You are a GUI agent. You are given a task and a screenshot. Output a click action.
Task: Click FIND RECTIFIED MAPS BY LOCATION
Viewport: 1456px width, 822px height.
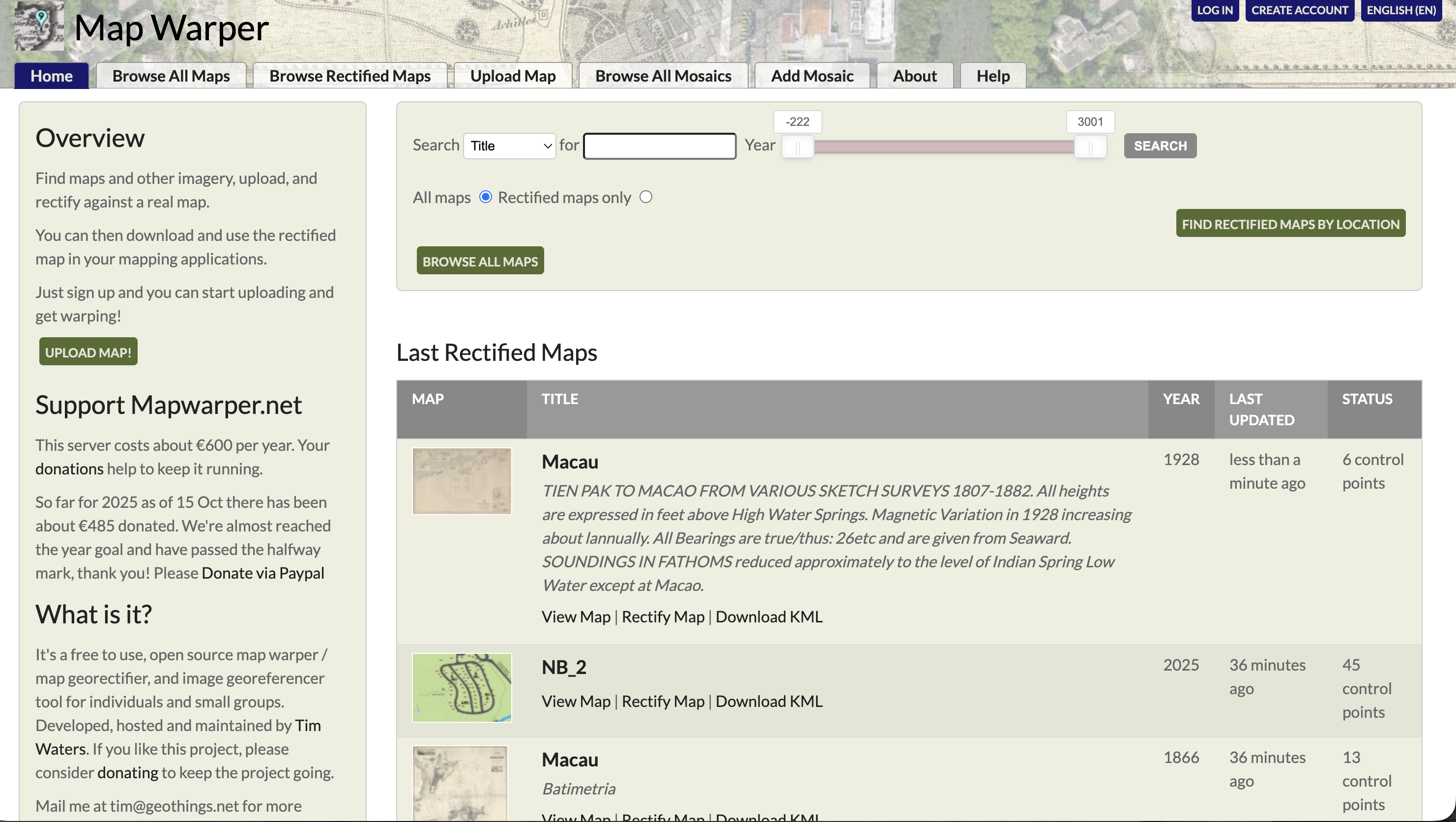pyautogui.click(x=1290, y=223)
